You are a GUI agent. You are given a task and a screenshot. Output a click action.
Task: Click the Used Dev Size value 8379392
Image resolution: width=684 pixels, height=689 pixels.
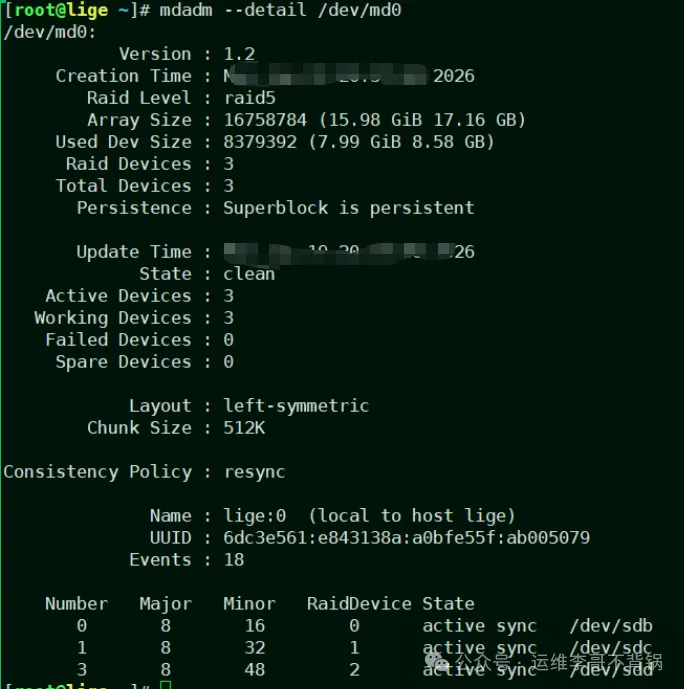pyautogui.click(x=260, y=142)
